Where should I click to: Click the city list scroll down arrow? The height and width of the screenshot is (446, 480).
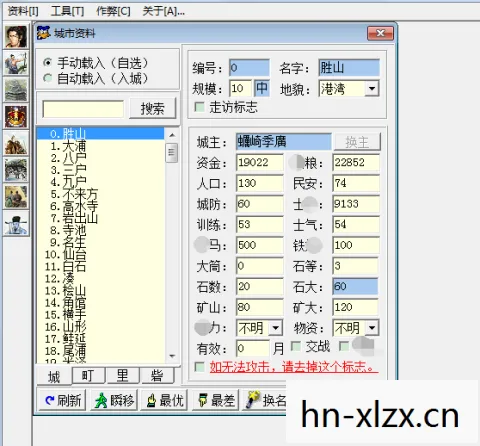point(172,356)
